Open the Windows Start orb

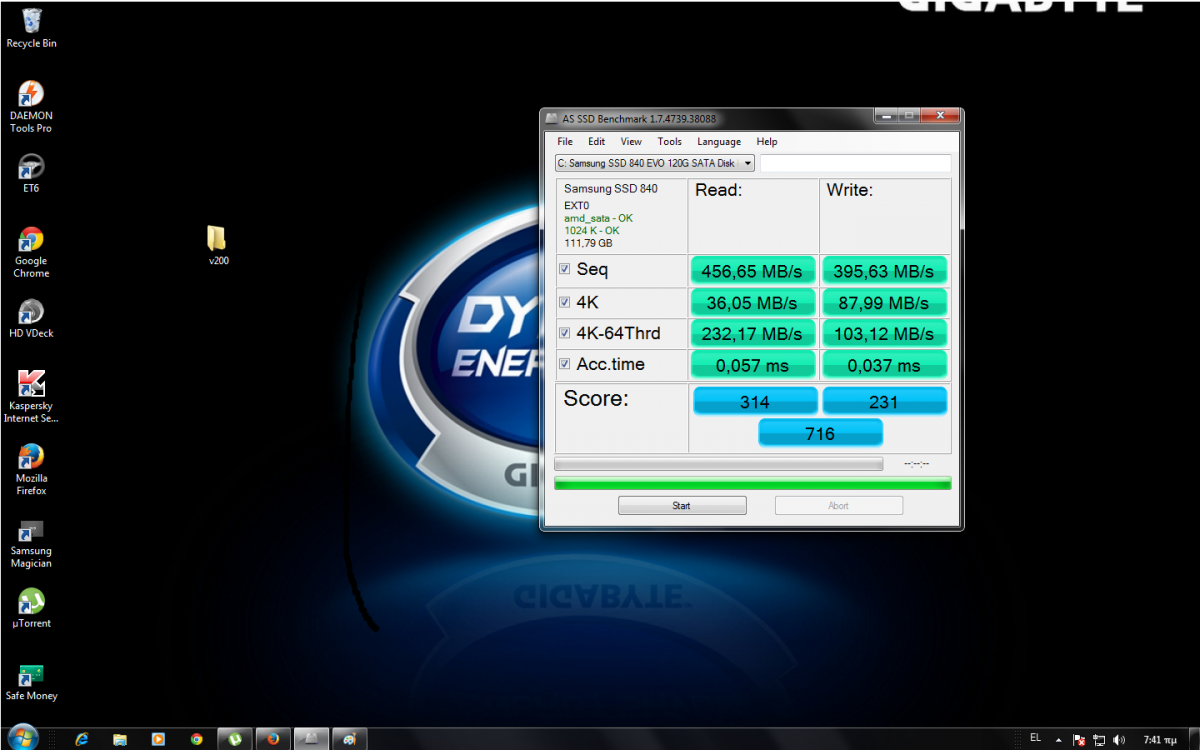(21, 738)
